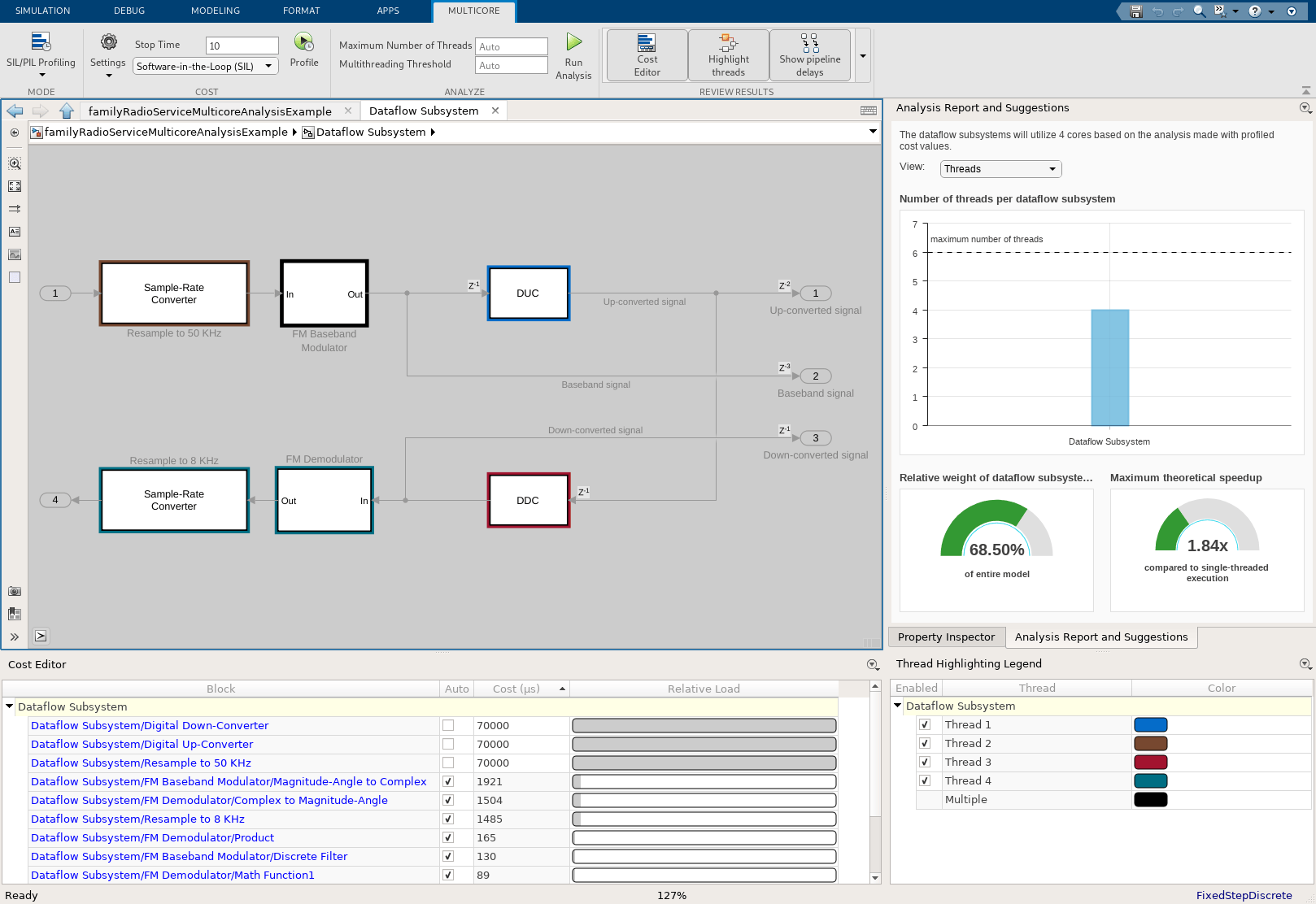Click the Zoom In canvas tool
Image resolution: width=1316 pixels, height=904 pixels.
point(15,163)
